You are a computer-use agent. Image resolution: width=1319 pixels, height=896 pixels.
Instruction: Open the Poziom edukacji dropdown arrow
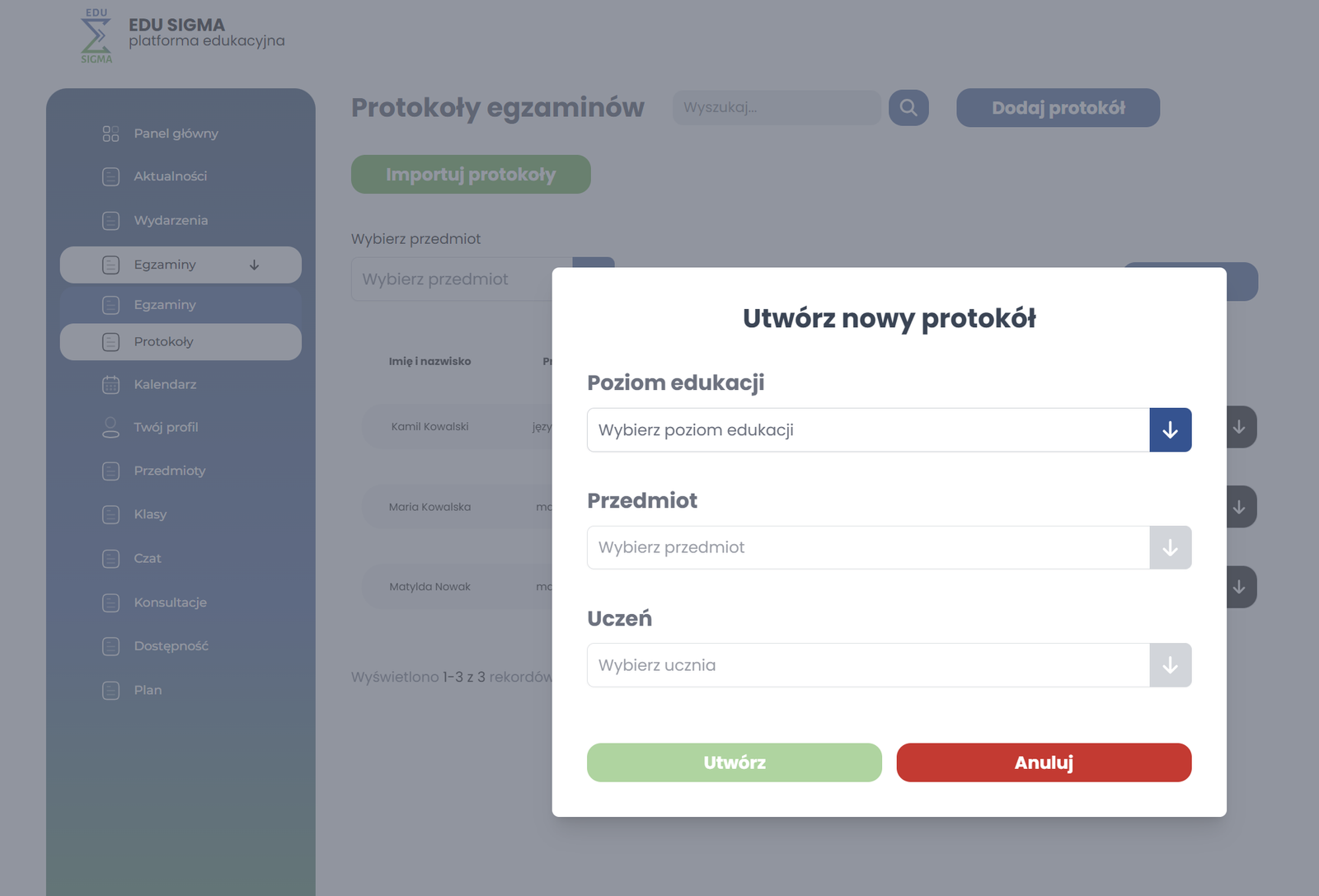point(1170,430)
